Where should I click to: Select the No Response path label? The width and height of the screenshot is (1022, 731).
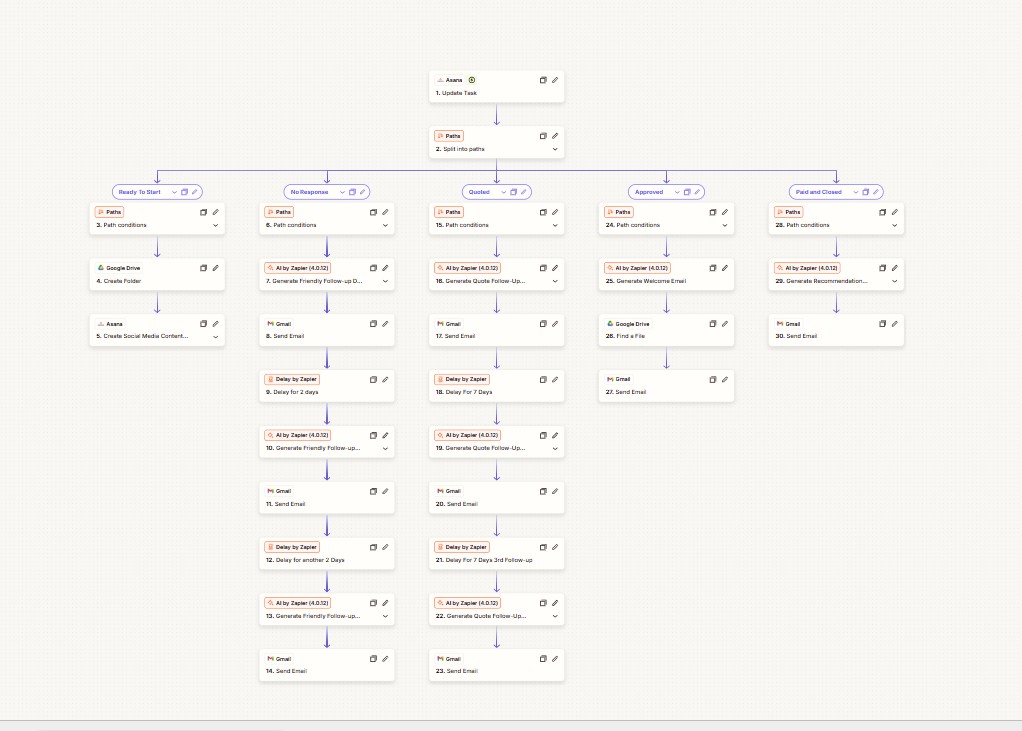(x=310, y=192)
